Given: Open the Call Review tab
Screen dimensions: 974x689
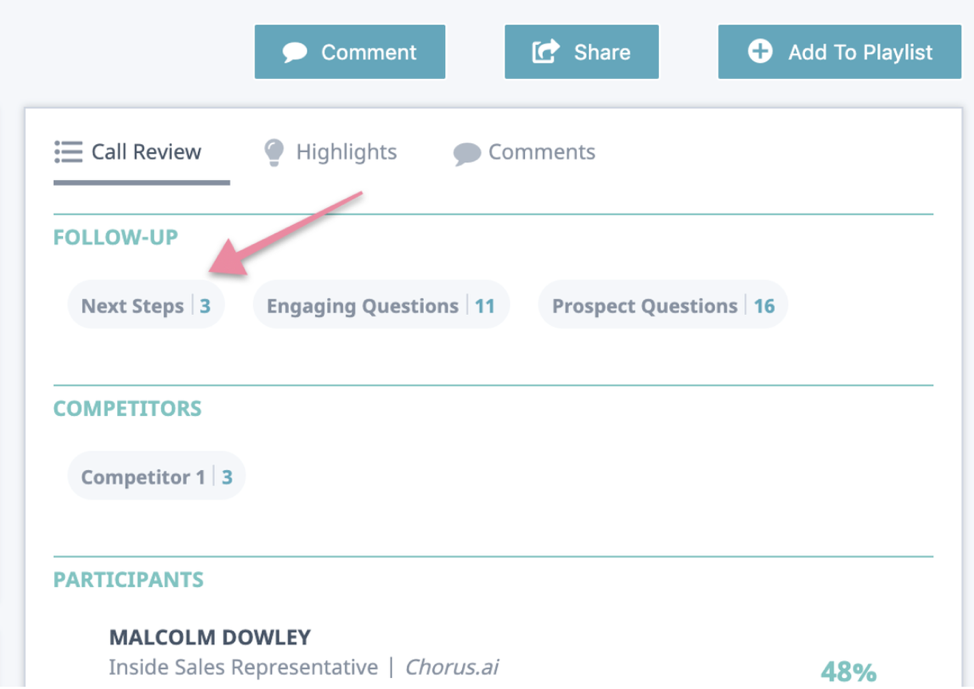Looking at the screenshot, I should 142,152.
